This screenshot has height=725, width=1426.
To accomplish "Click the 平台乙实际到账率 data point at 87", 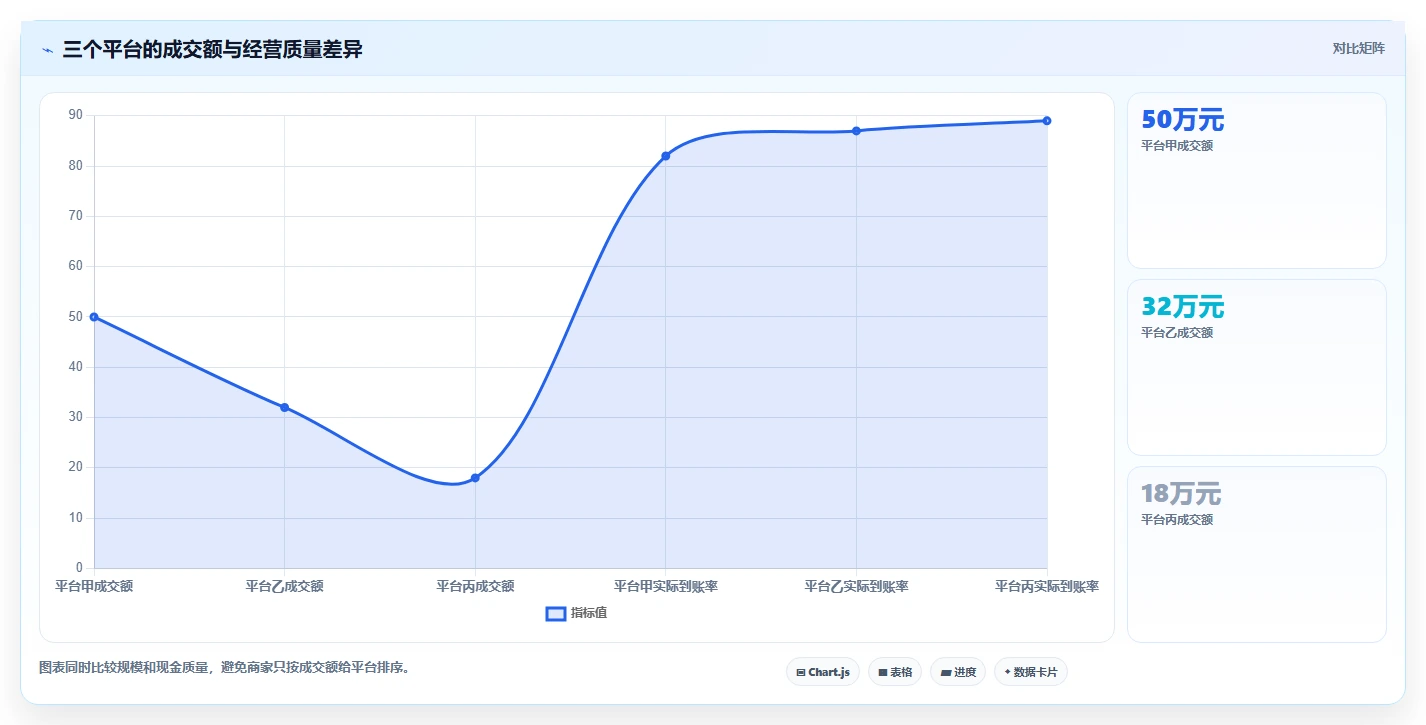I will [x=856, y=131].
